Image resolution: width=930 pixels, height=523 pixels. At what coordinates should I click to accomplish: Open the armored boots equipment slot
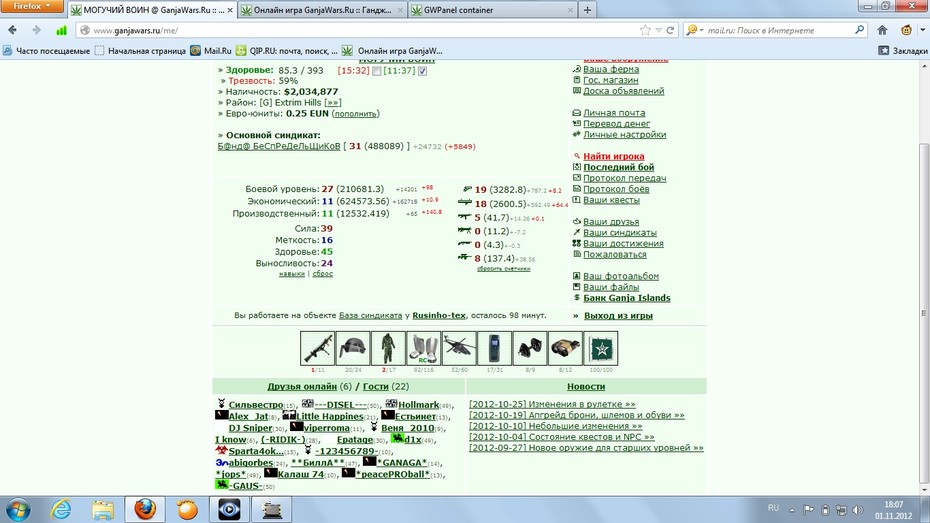(x=423, y=348)
